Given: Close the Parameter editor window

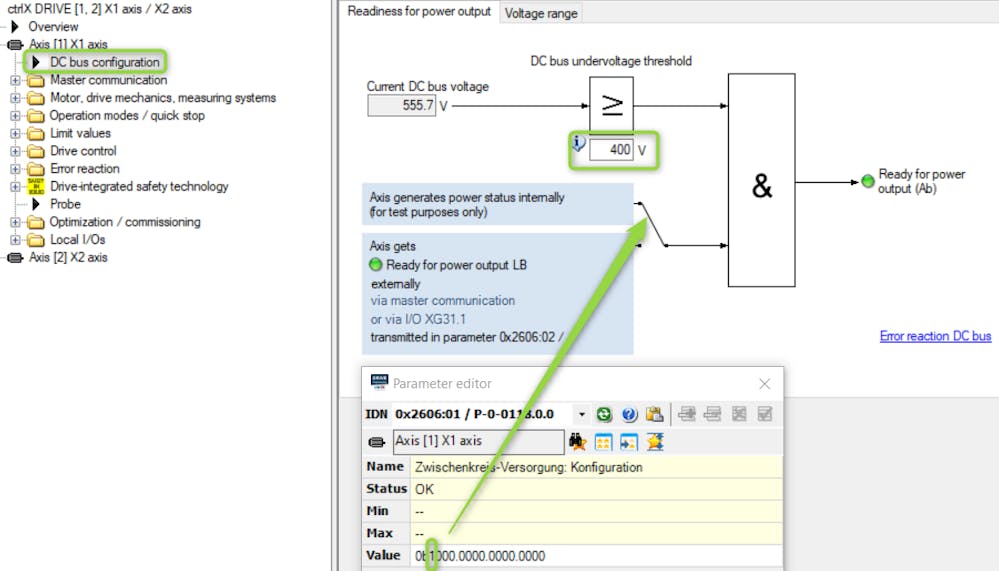Looking at the screenshot, I should (x=765, y=384).
